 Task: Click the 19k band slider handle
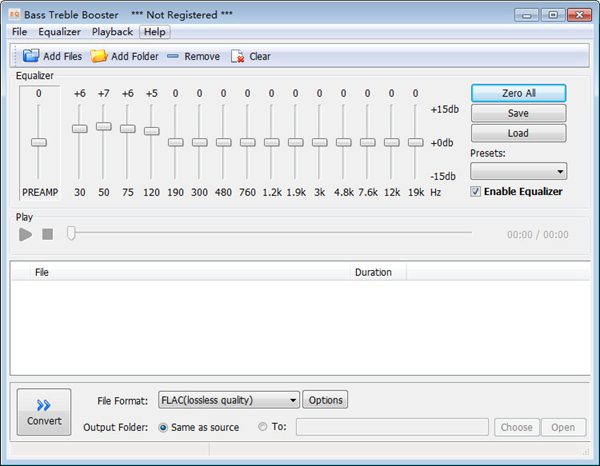[416, 142]
